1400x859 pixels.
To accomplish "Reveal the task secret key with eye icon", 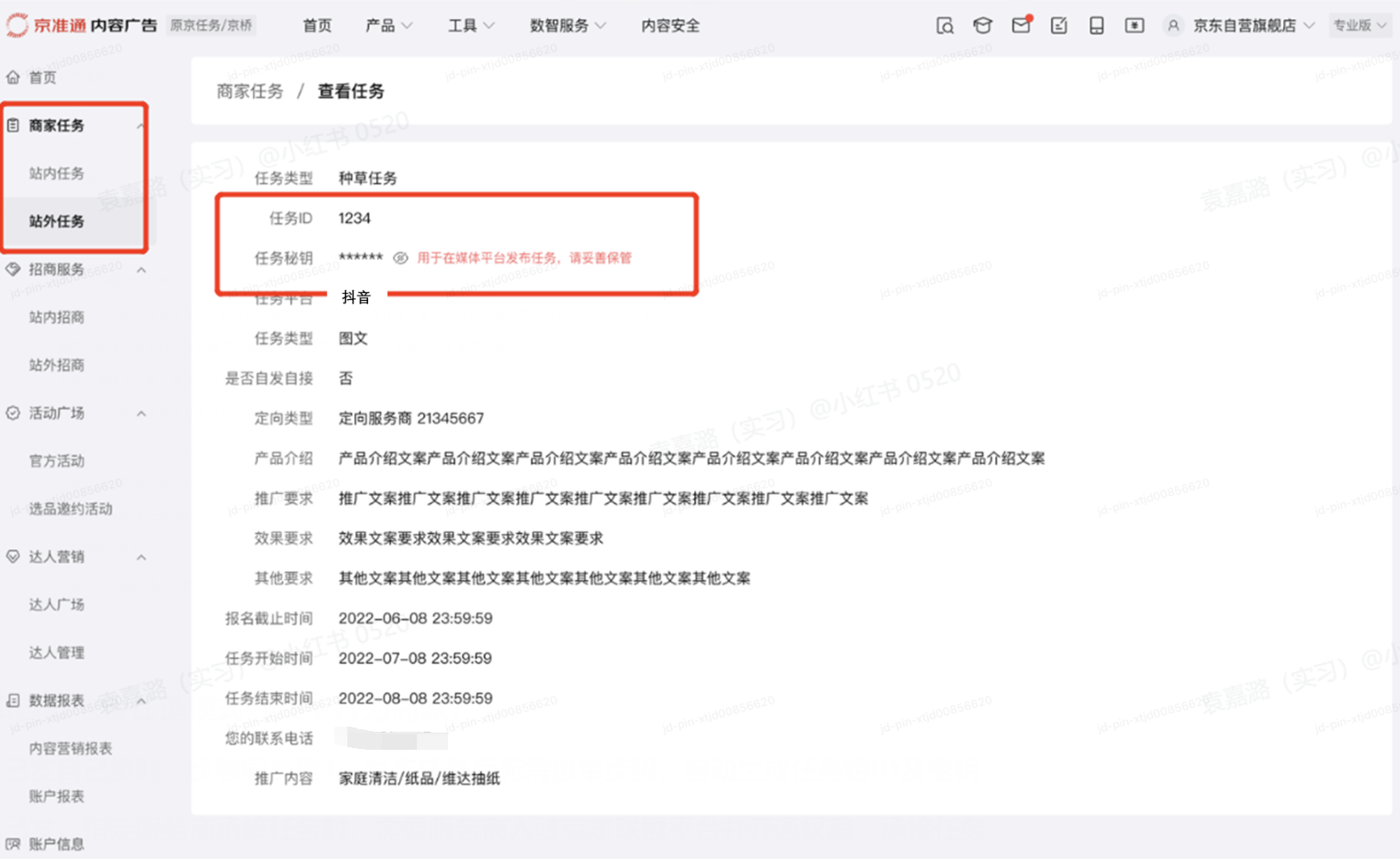I will [400, 258].
